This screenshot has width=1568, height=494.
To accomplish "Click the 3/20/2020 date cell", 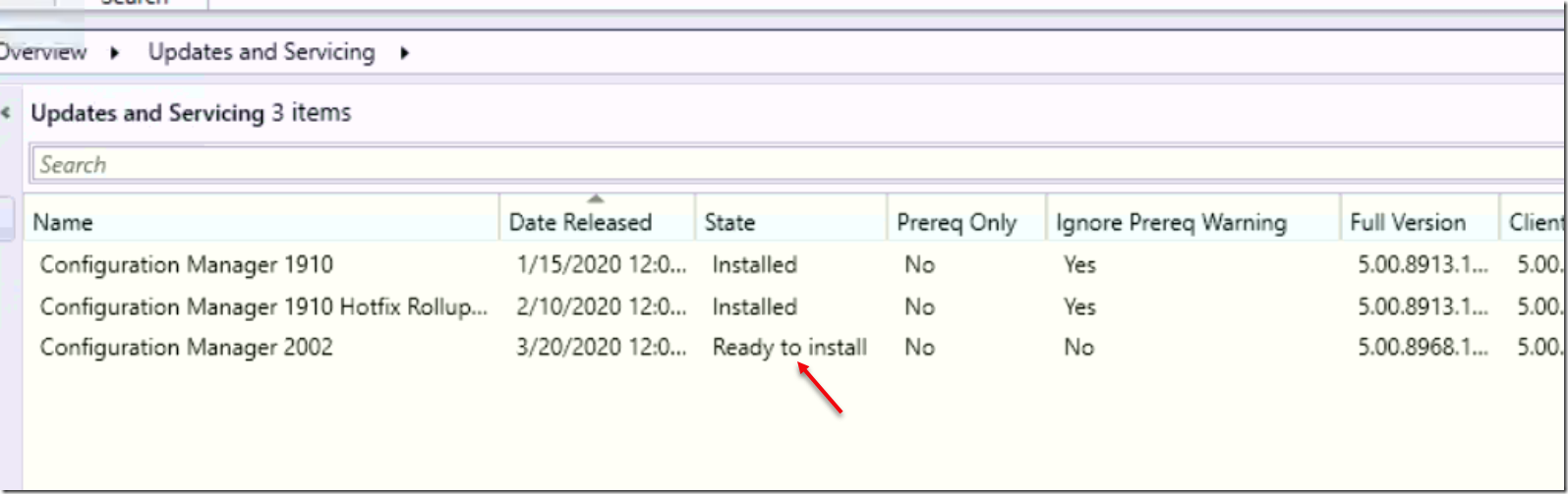I will click(601, 347).
